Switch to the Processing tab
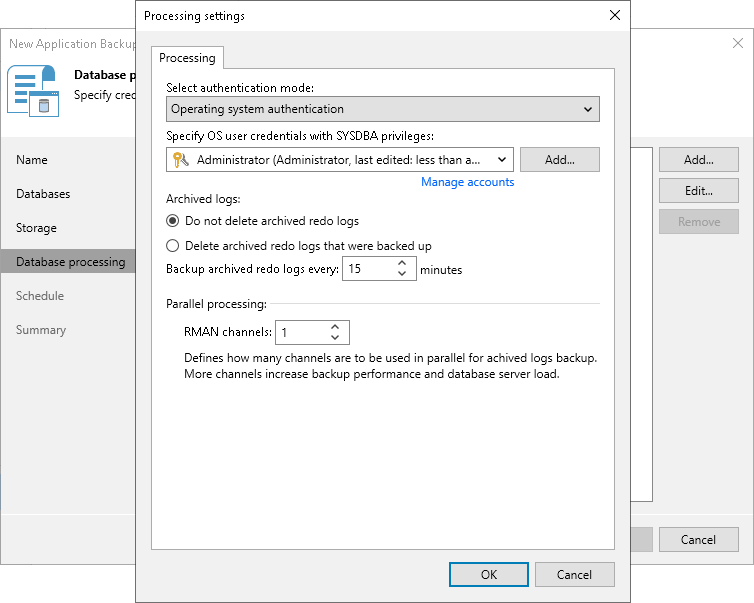 coord(187,58)
